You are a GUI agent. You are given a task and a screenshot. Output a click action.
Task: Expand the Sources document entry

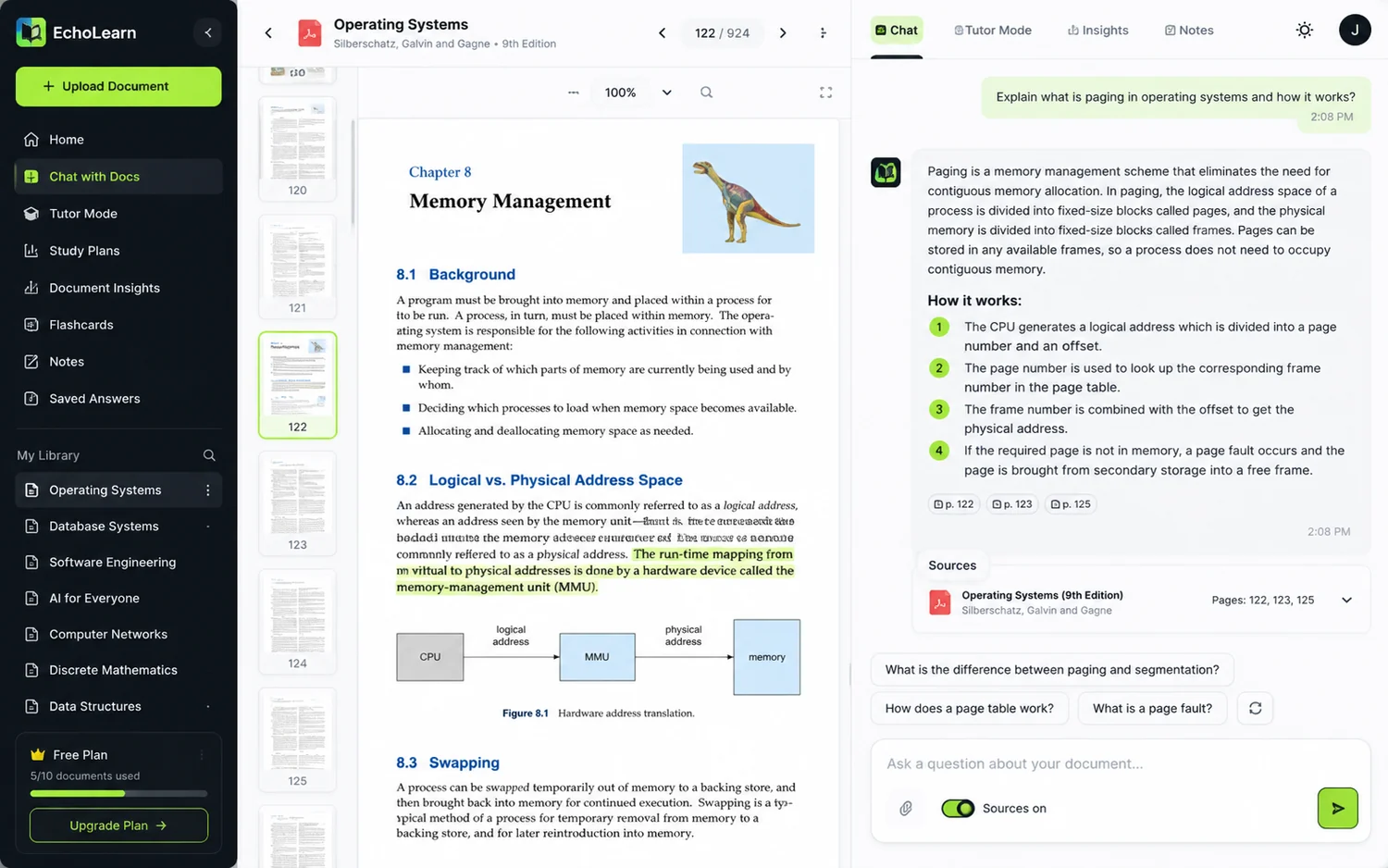click(1346, 601)
